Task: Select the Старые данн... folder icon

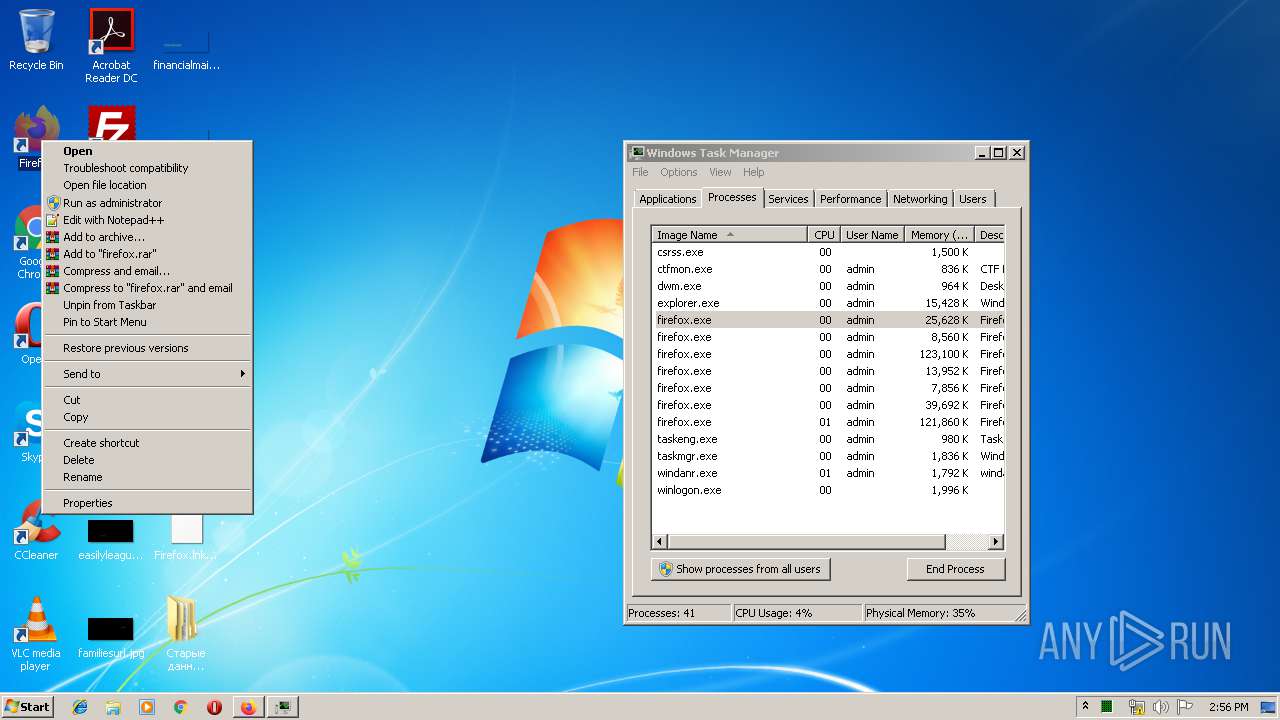Action: pos(186,634)
